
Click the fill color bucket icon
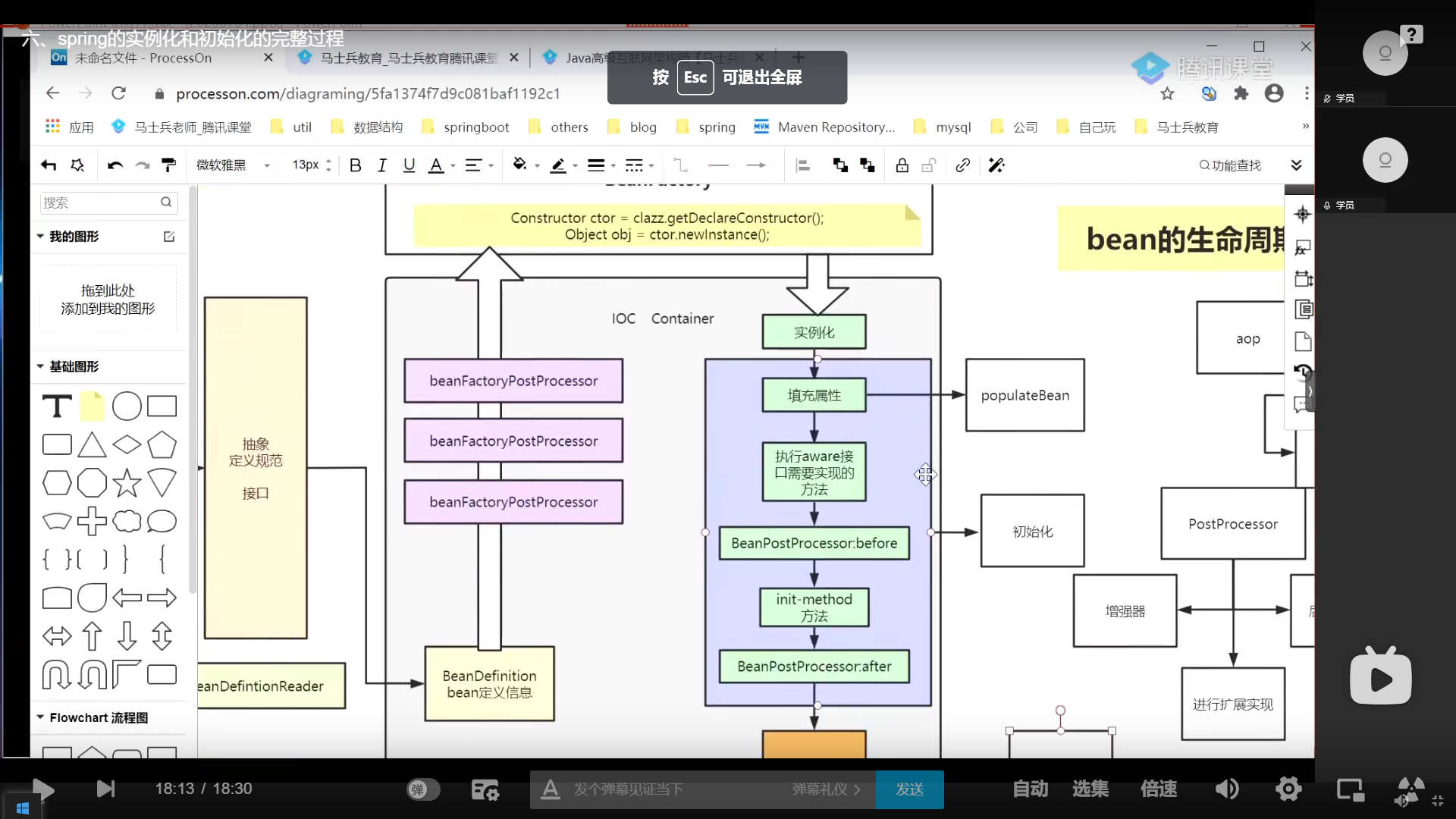[x=519, y=165]
